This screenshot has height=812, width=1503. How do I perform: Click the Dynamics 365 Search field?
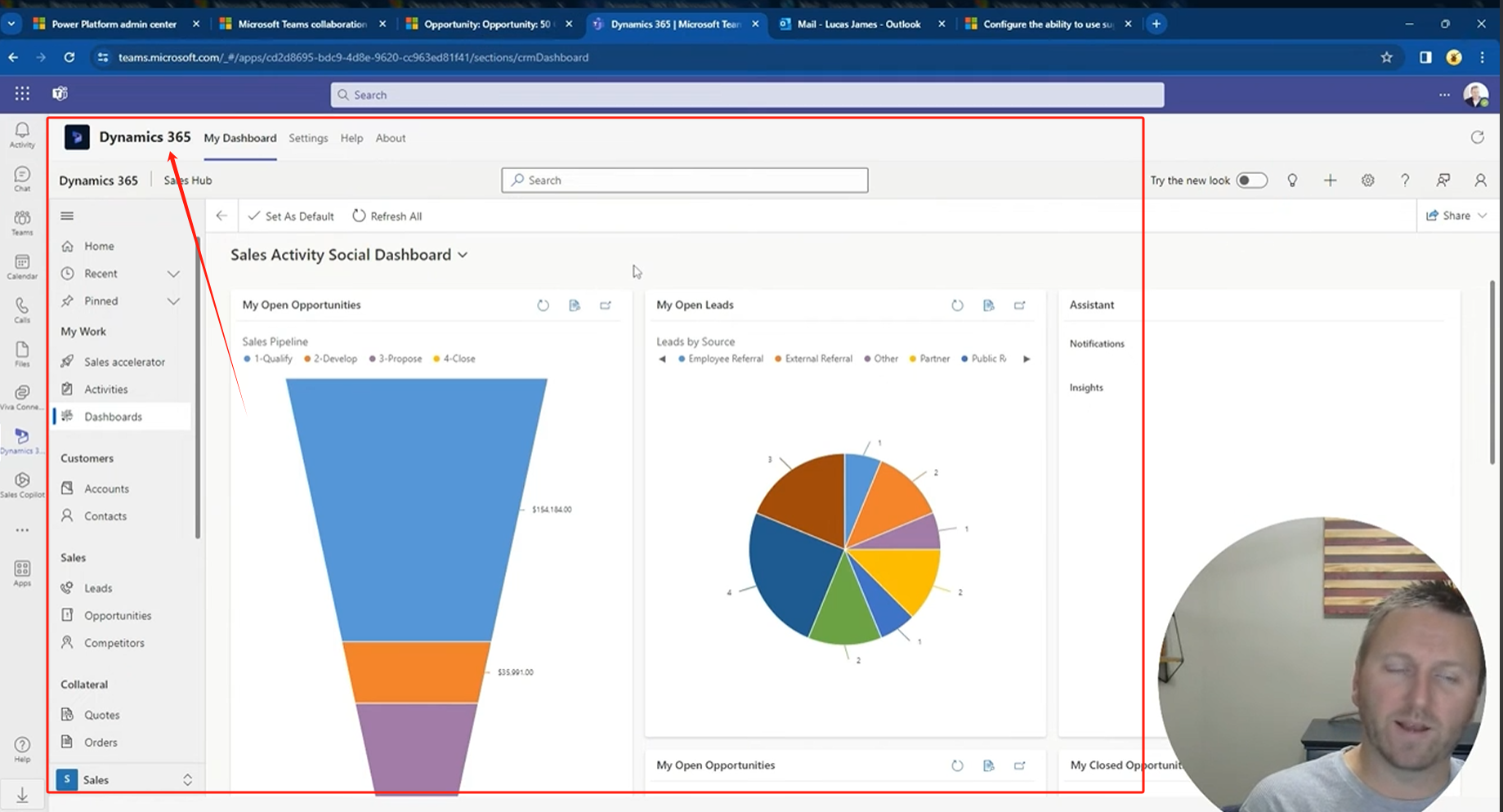(685, 181)
